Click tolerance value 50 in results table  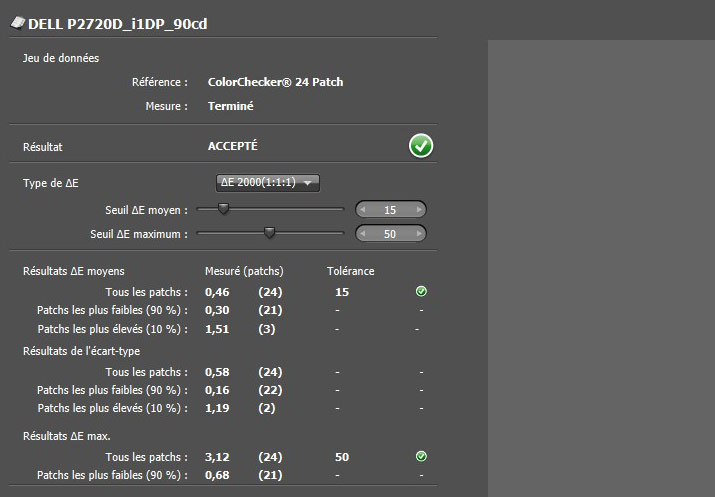(x=342, y=457)
